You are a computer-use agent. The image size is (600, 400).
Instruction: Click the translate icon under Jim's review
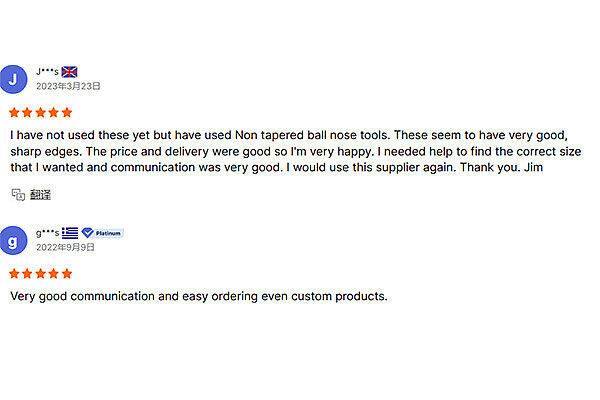tap(17, 194)
